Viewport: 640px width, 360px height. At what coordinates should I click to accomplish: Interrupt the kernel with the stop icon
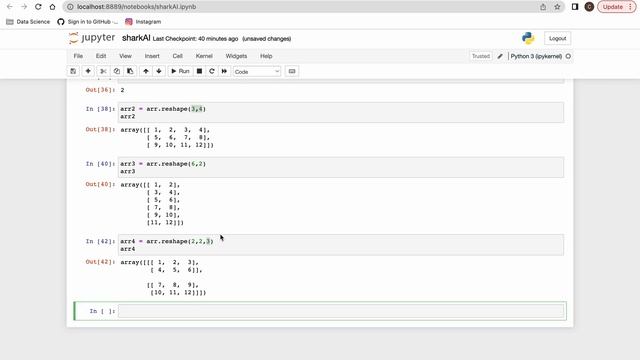click(199, 71)
